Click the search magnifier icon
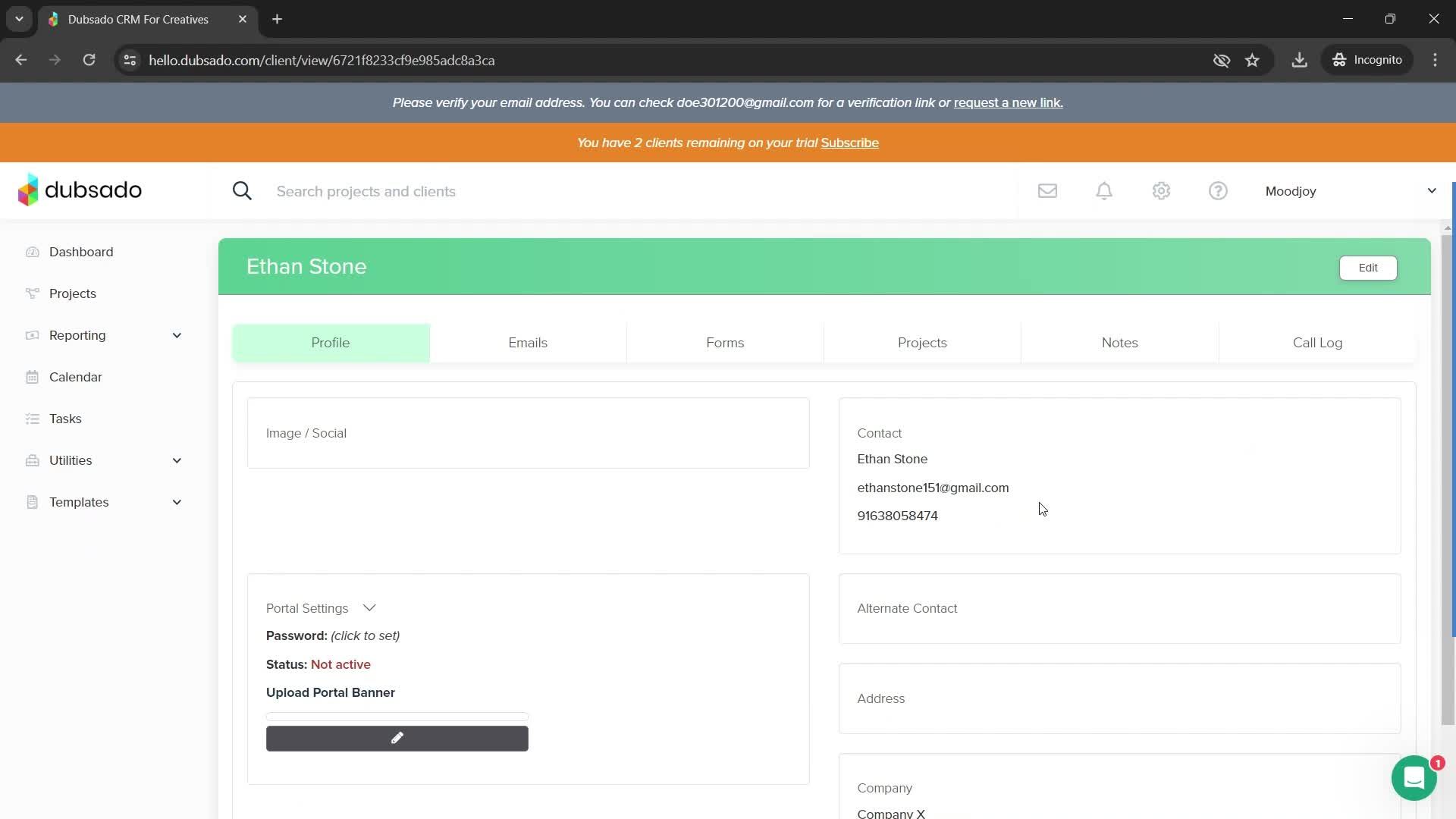 coord(242,191)
